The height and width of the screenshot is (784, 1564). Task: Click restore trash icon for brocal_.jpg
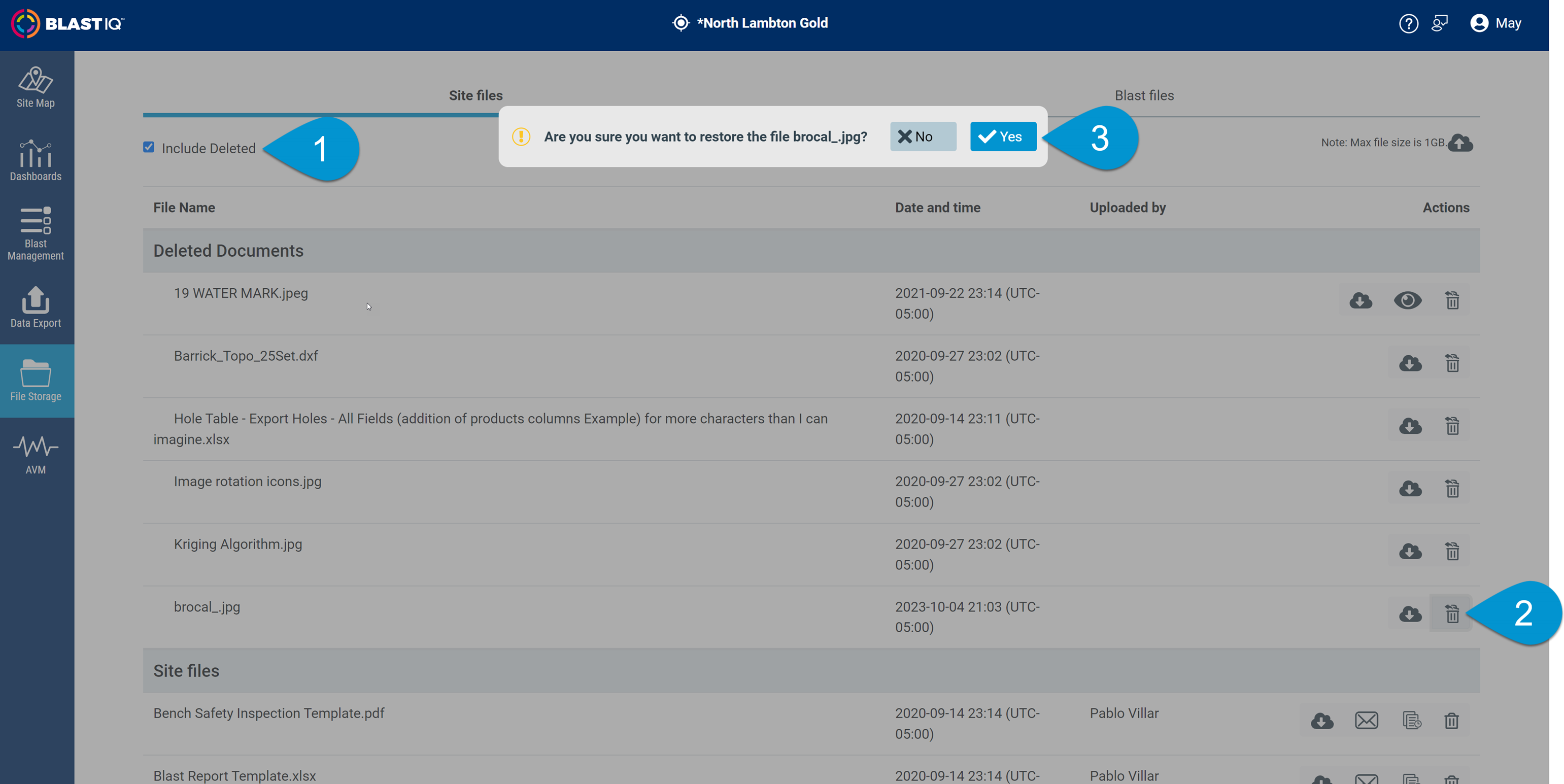pyautogui.click(x=1452, y=614)
